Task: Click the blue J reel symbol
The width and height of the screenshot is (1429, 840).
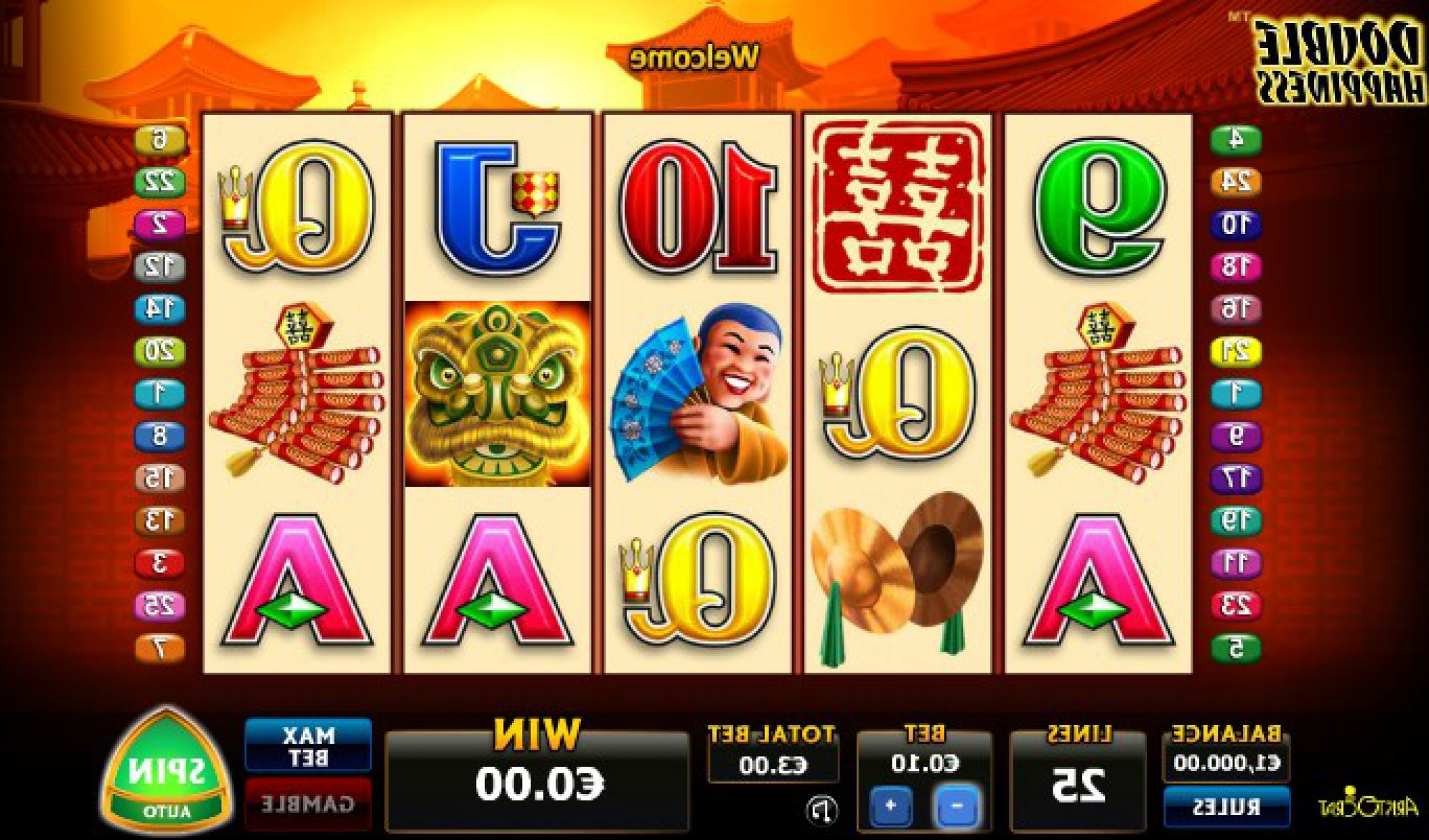Action: click(497, 208)
